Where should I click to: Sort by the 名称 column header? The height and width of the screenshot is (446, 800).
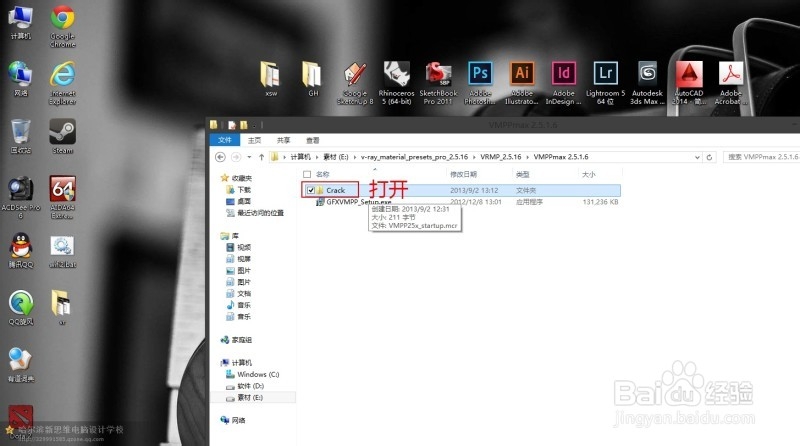322,174
